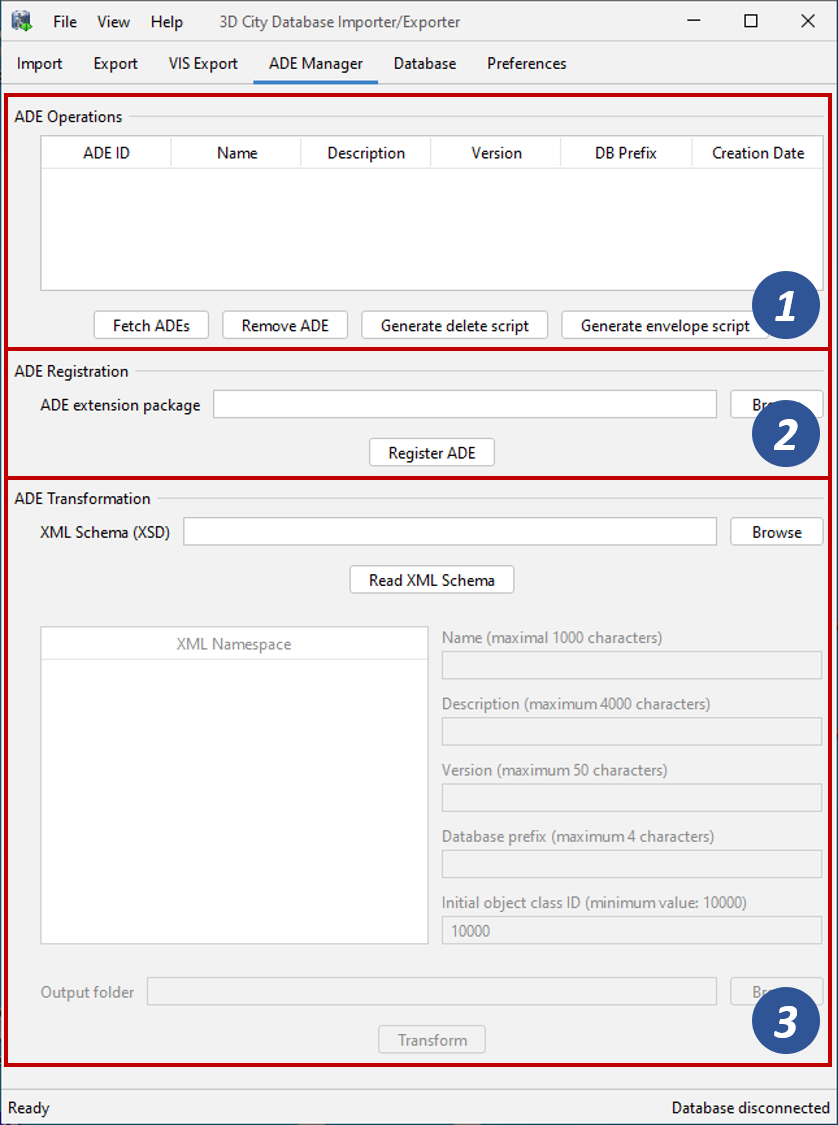Screen dimensions: 838x1125
Task: Switch to the VIS Export tab
Action: coord(203,64)
